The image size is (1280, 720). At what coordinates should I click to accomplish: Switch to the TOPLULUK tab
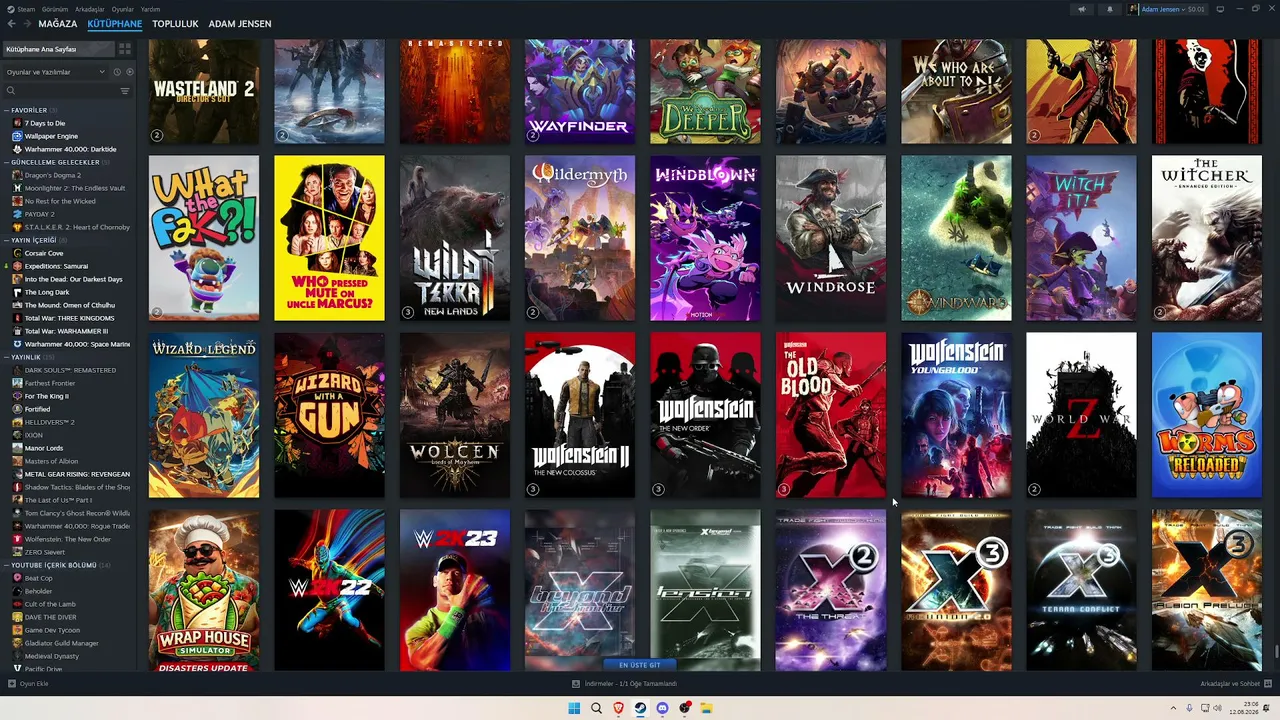(x=175, y=24)
